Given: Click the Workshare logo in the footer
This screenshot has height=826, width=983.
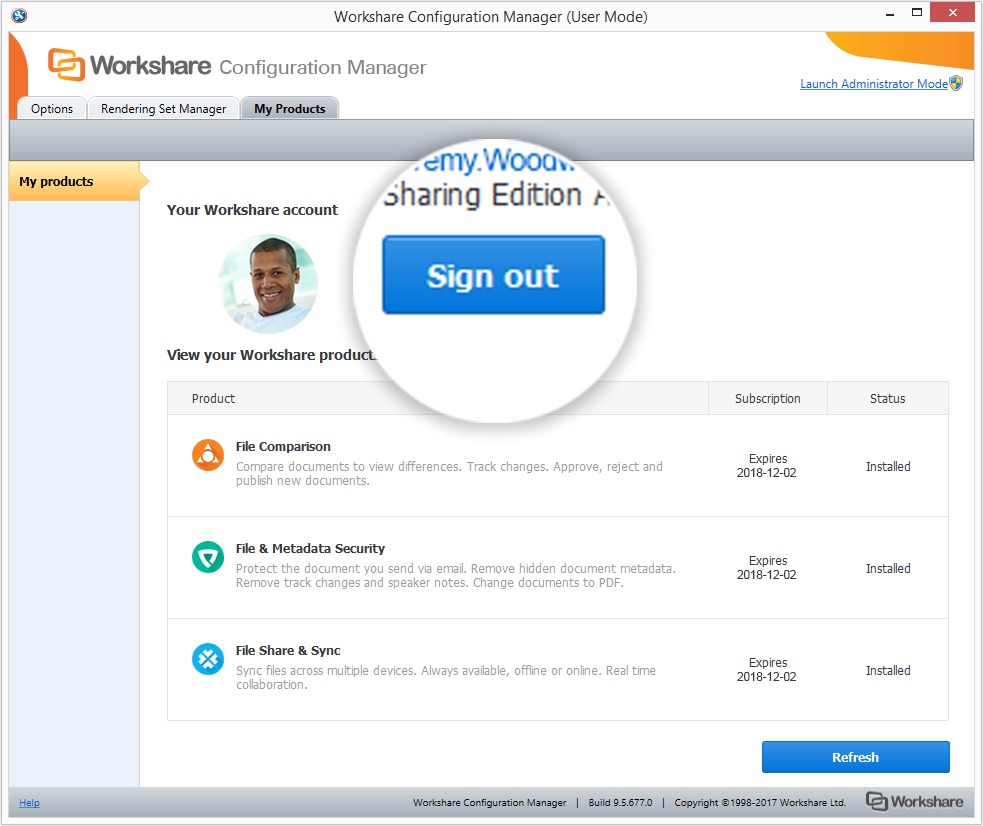Looking at the screenshot, I should click(914, 802).
